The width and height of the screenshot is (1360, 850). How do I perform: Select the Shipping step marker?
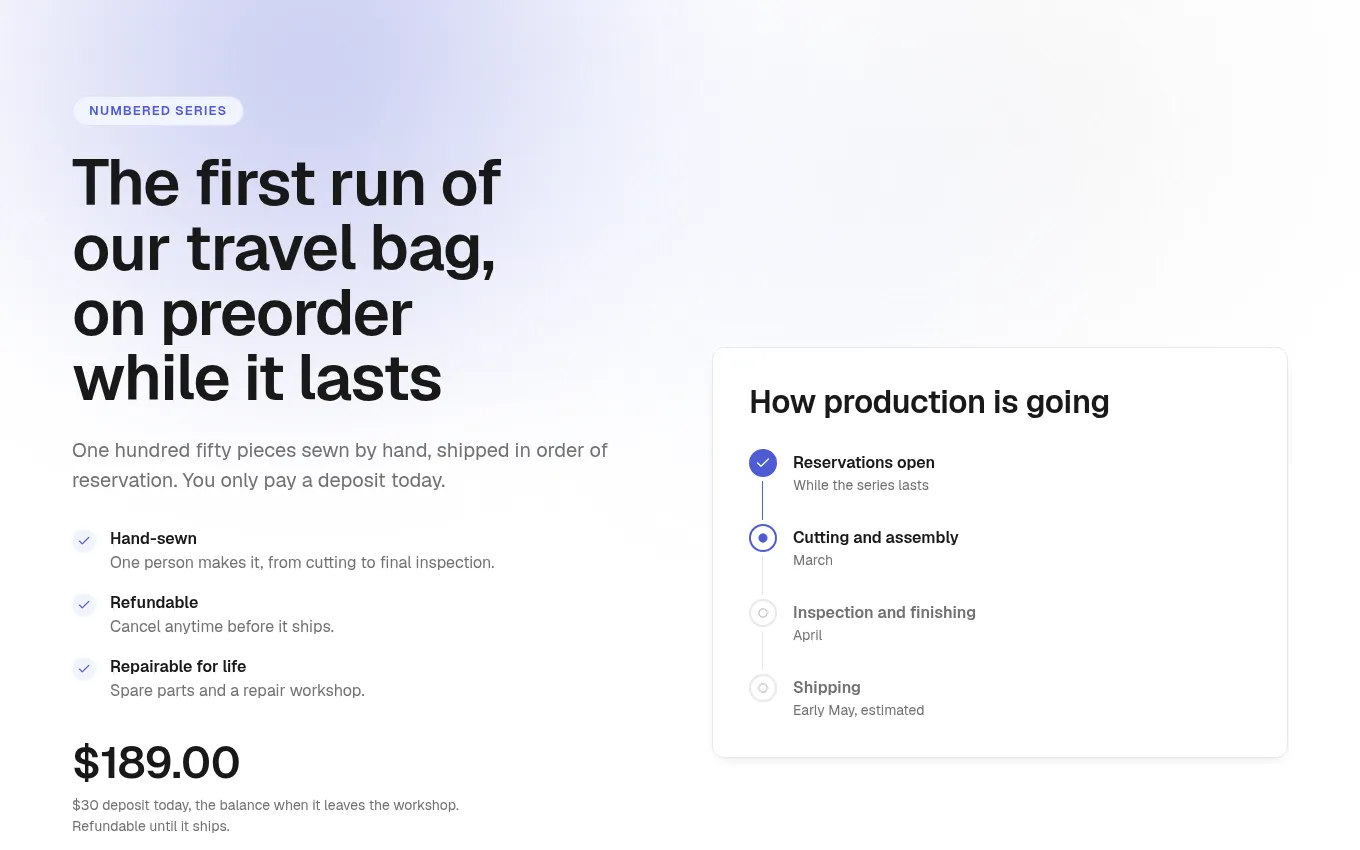pos(763,688)
